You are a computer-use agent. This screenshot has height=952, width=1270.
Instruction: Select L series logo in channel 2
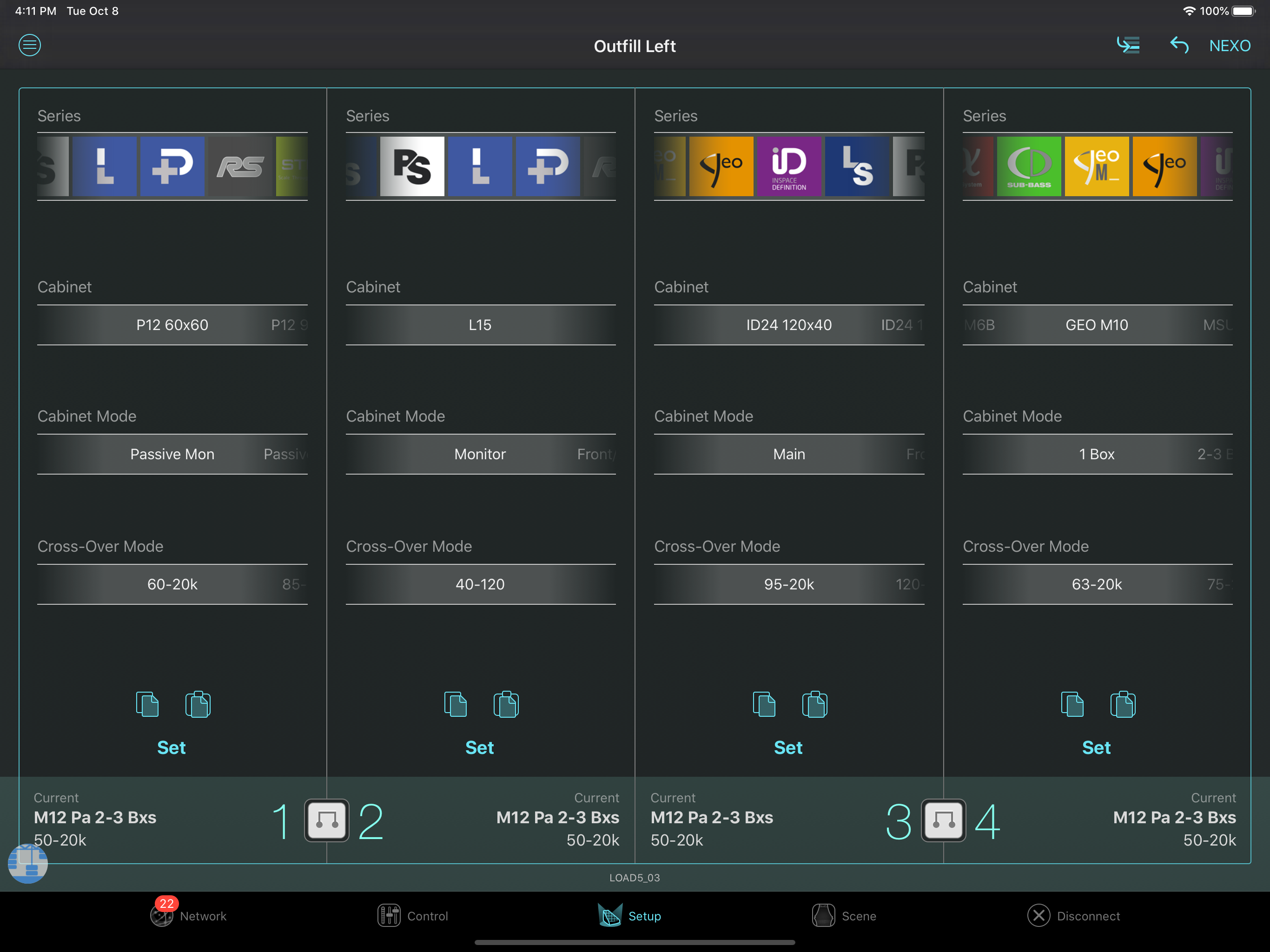pos(480,166)
